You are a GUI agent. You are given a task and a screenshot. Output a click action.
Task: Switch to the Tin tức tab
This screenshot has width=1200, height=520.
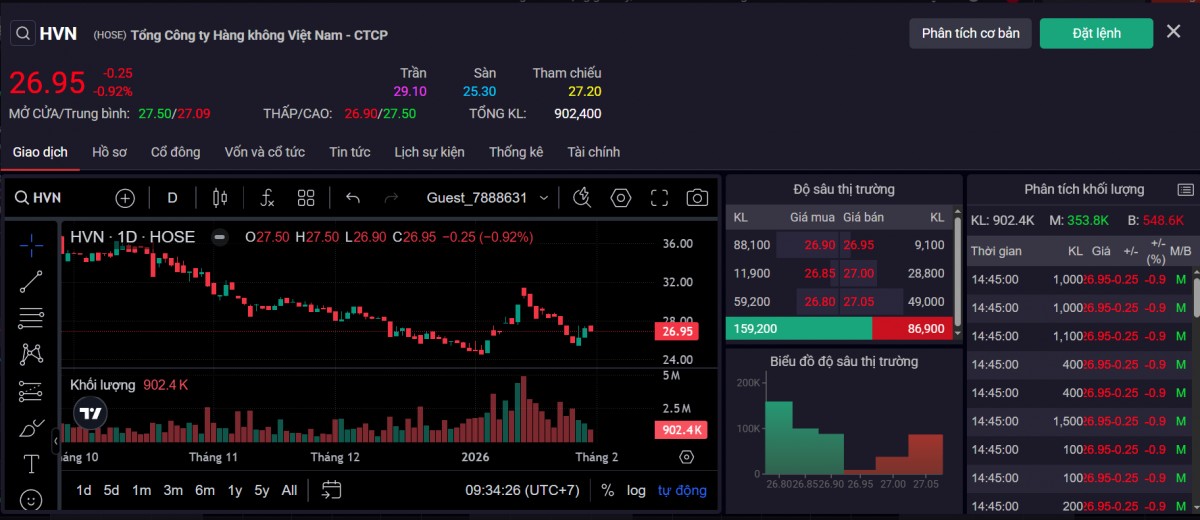pos(349,152)
